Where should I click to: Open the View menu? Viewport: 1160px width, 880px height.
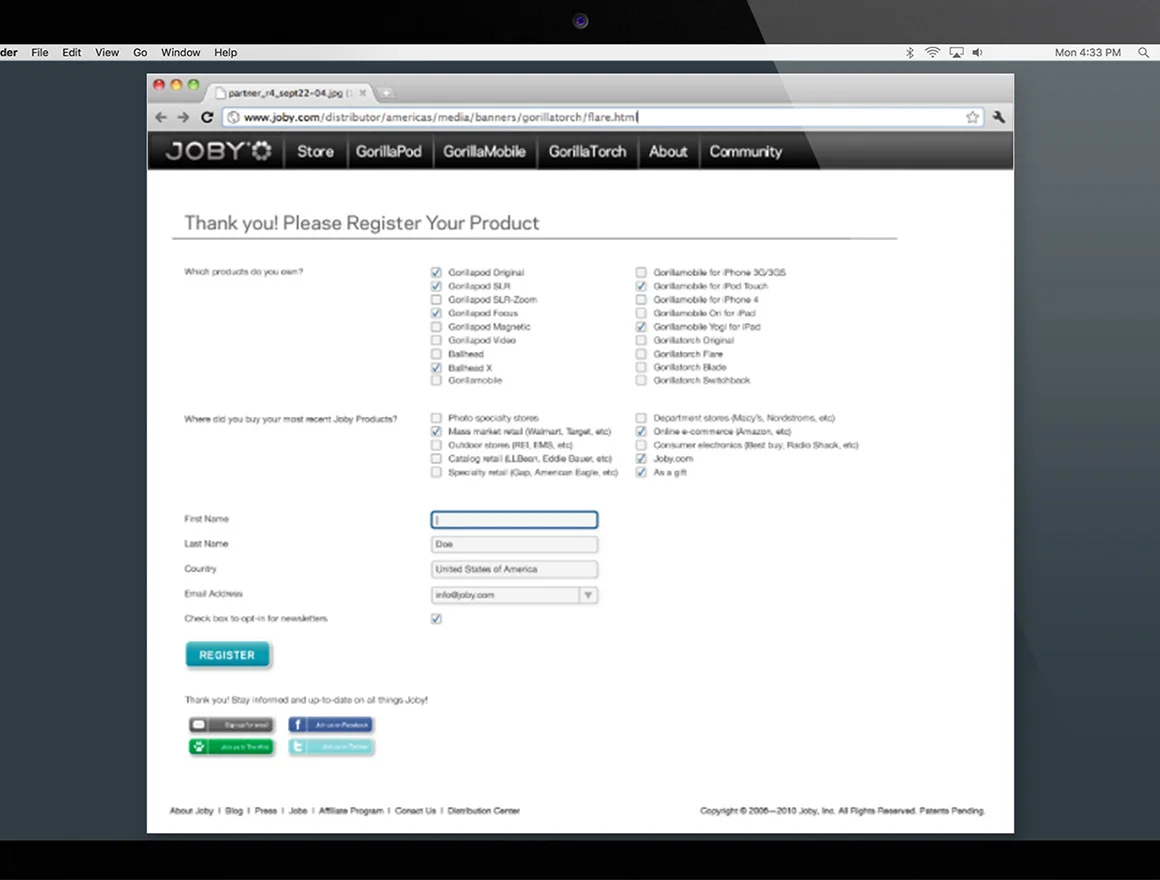[107, 53]
